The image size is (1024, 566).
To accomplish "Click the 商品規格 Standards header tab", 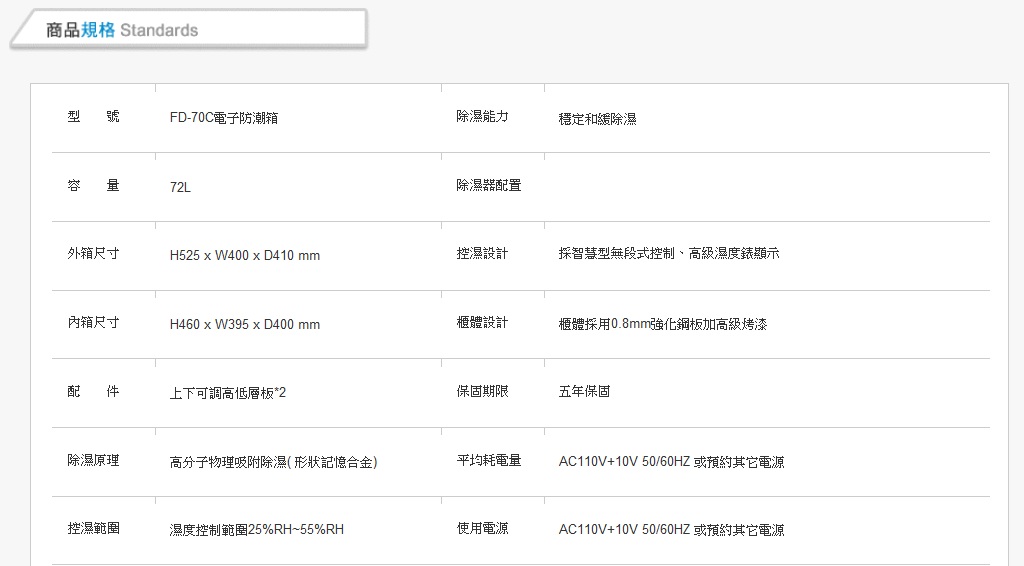I will (x=189, y=29).
